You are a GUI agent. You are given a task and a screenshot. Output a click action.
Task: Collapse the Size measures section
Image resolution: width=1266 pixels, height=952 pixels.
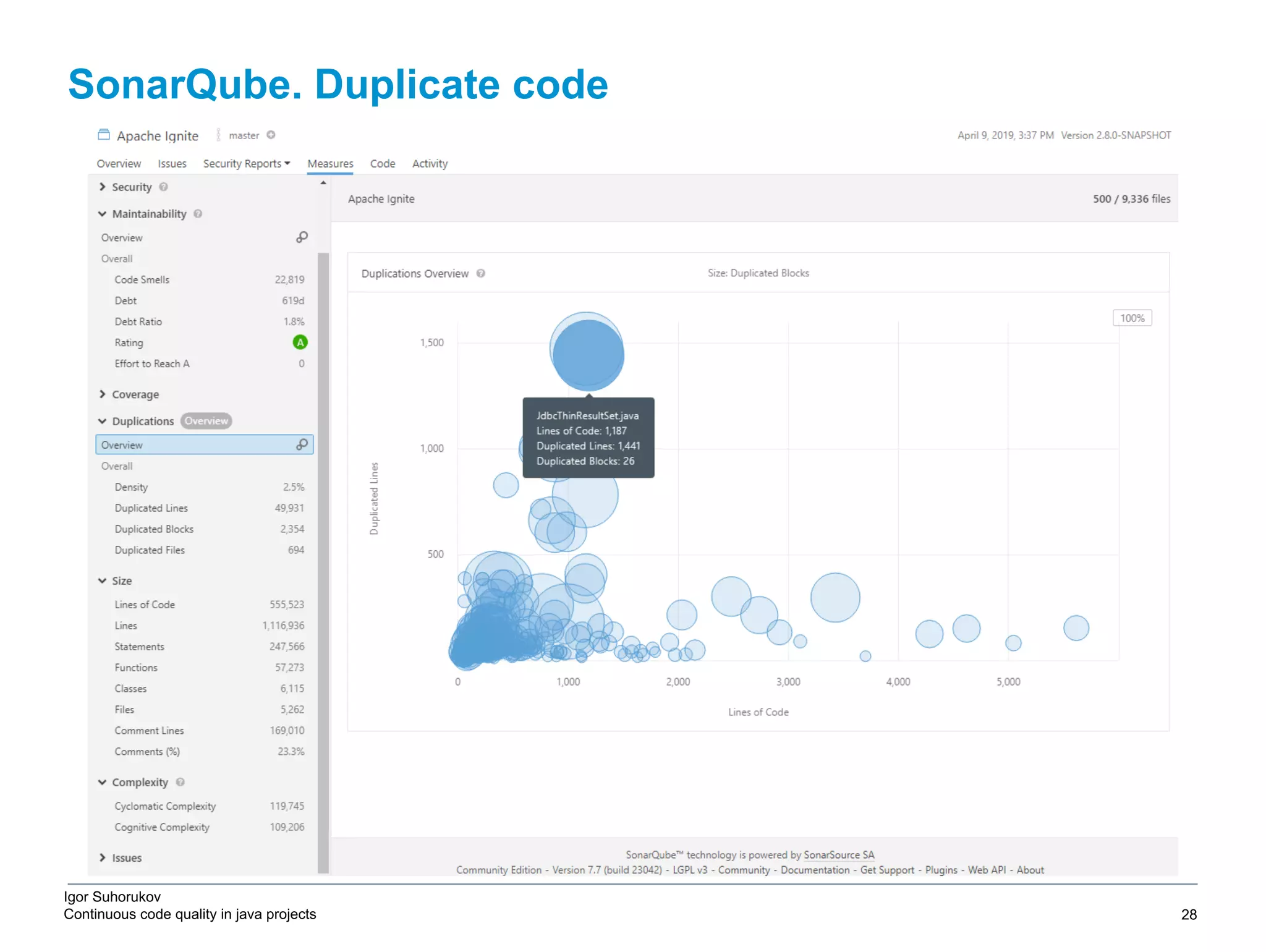103,580
